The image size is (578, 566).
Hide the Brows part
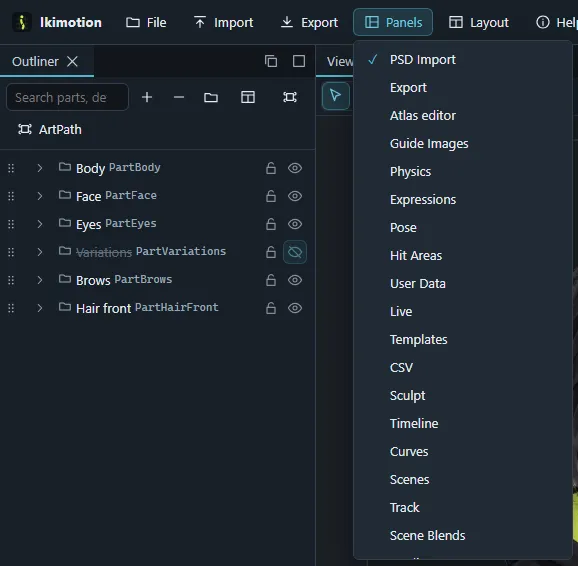click(295, 280)
